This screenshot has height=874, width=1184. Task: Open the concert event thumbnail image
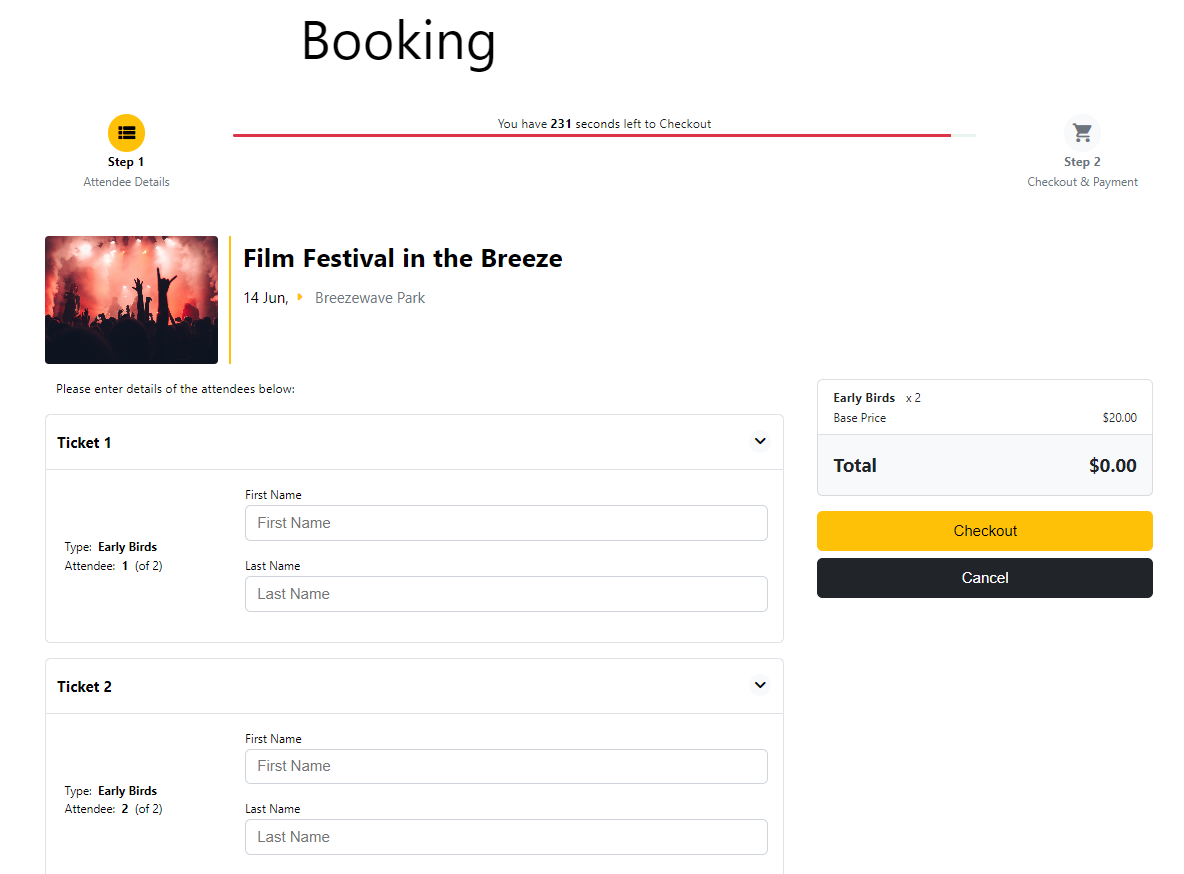pos(131,300)
